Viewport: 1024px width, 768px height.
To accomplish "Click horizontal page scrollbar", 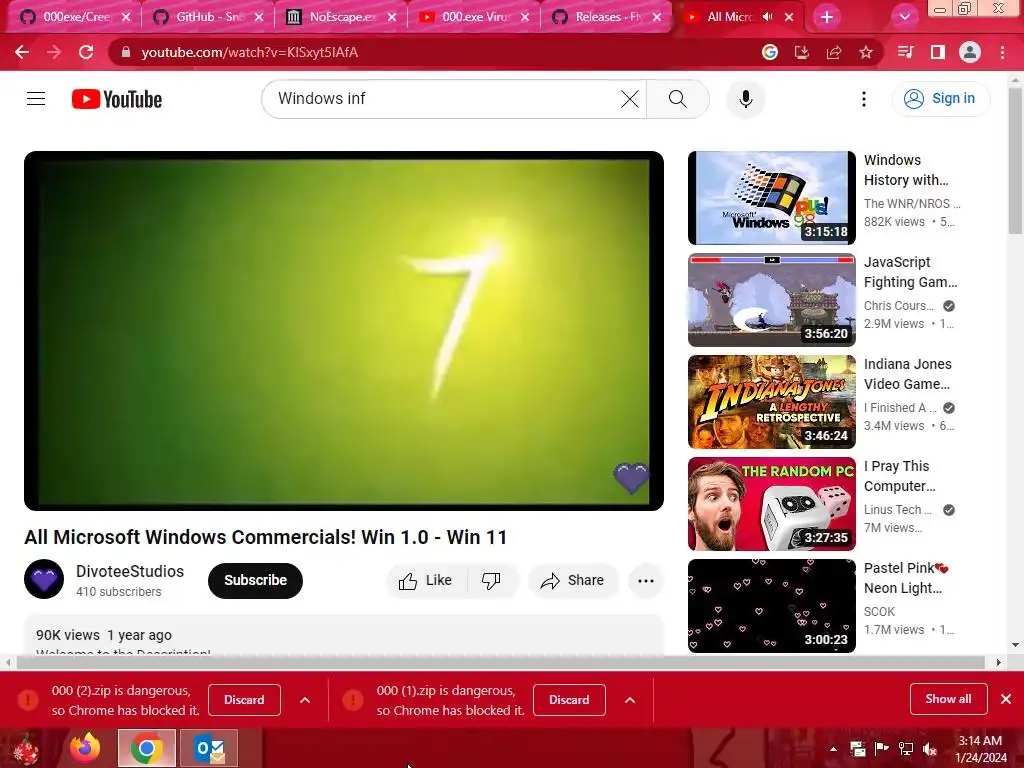I will (500, 662).
